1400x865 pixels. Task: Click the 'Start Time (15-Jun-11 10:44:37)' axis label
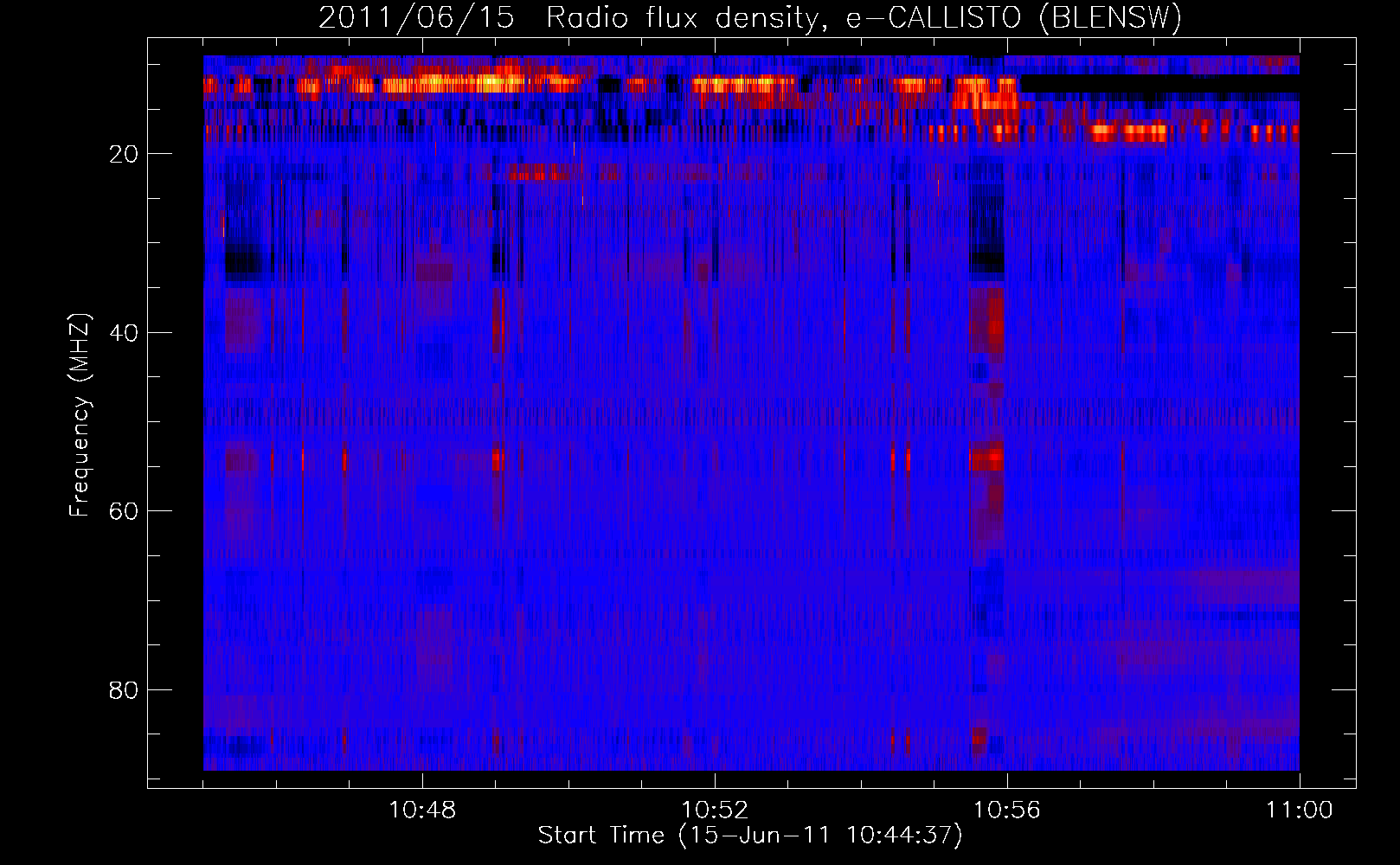(x=750, y=836)
